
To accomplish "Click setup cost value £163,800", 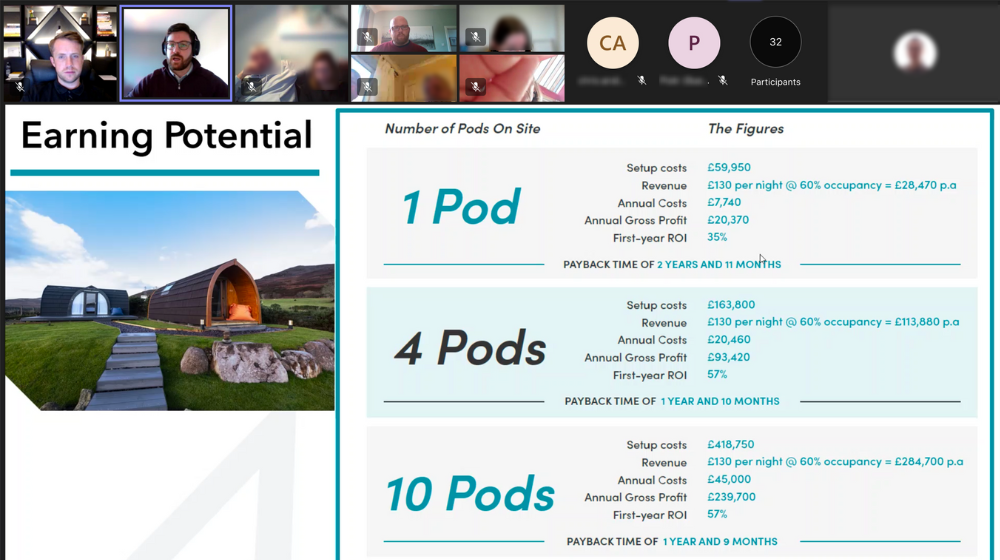I will tap(731, 305).
